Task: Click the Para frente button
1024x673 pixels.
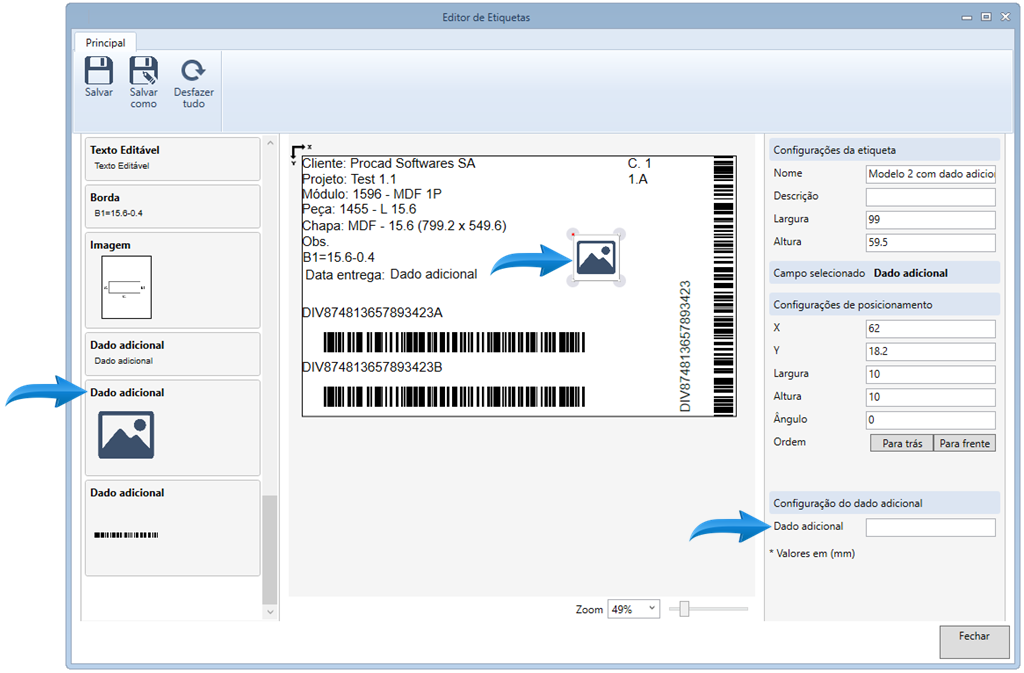Action: point(965,443)
